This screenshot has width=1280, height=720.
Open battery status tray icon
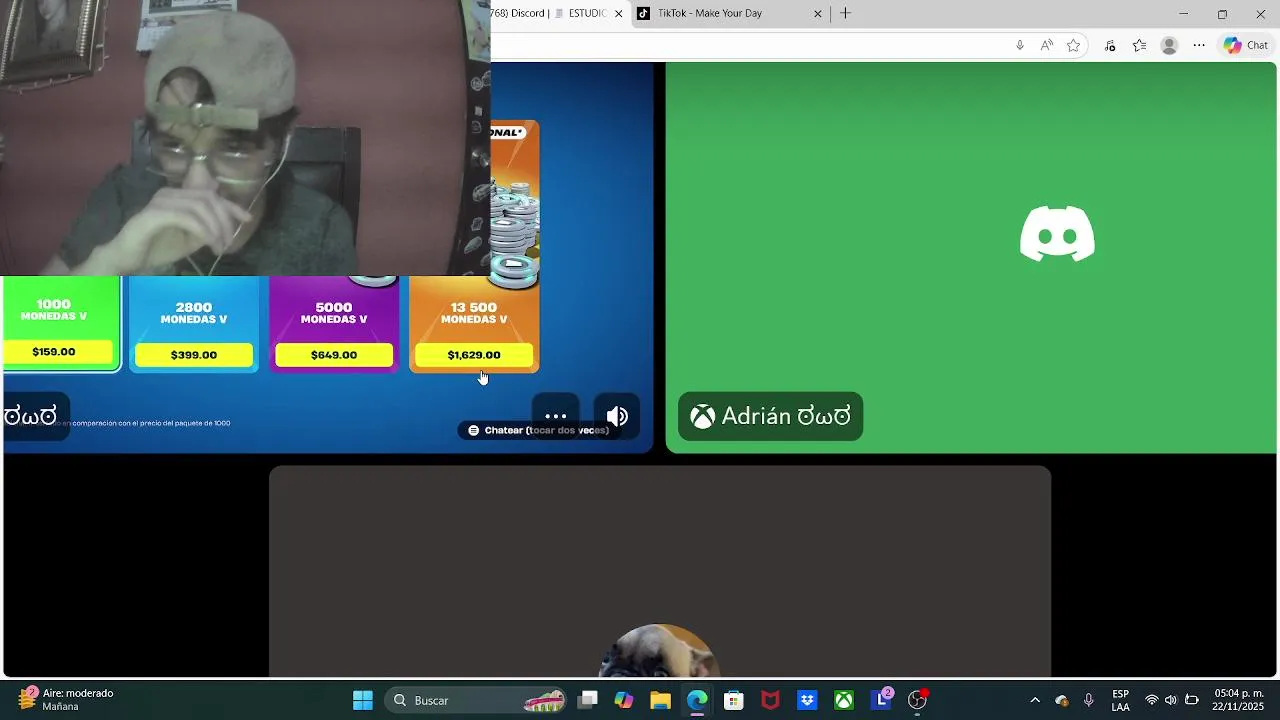click(x=1192, y=700)
